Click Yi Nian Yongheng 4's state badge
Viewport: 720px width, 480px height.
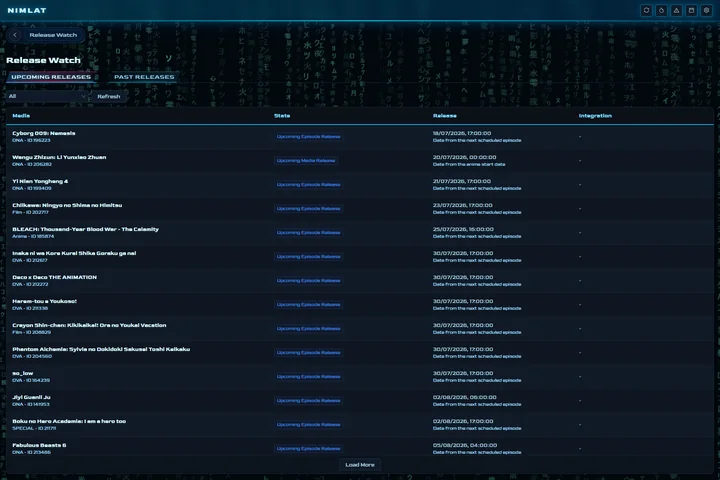tap(309, 185)
